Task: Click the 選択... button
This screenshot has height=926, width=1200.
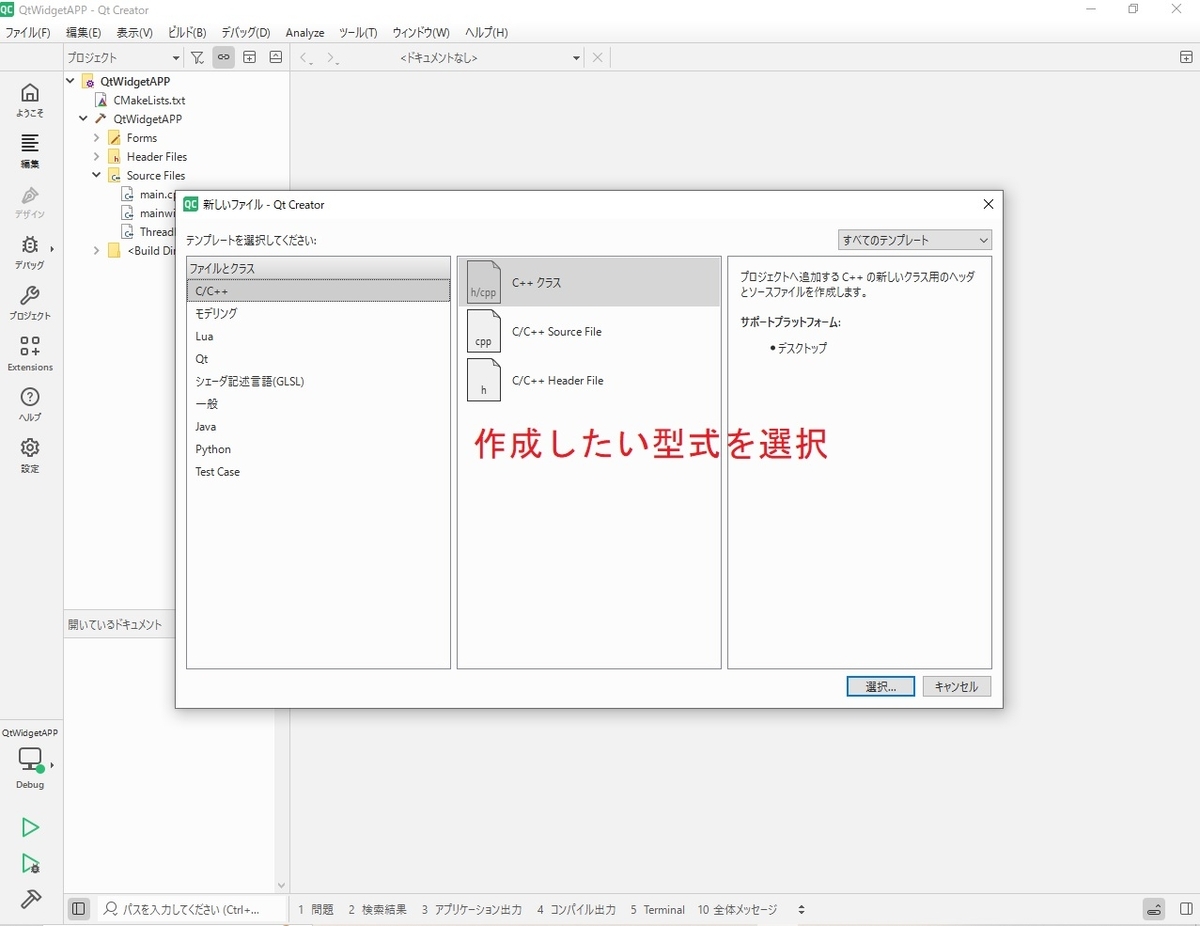Action: 881,687
